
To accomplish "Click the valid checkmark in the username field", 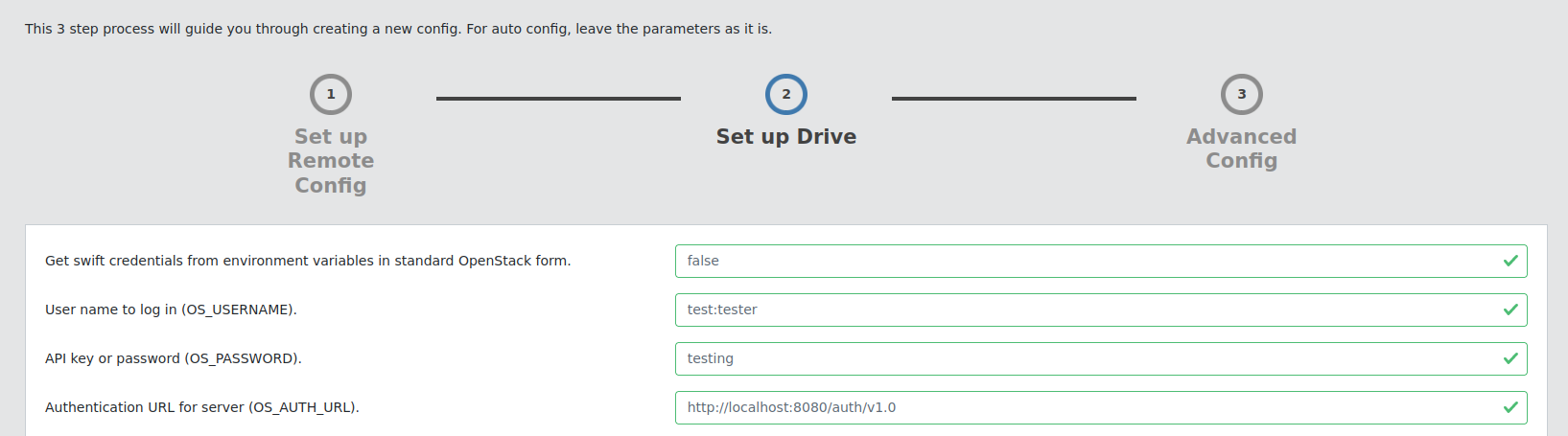I will (x=1510, y=310).
